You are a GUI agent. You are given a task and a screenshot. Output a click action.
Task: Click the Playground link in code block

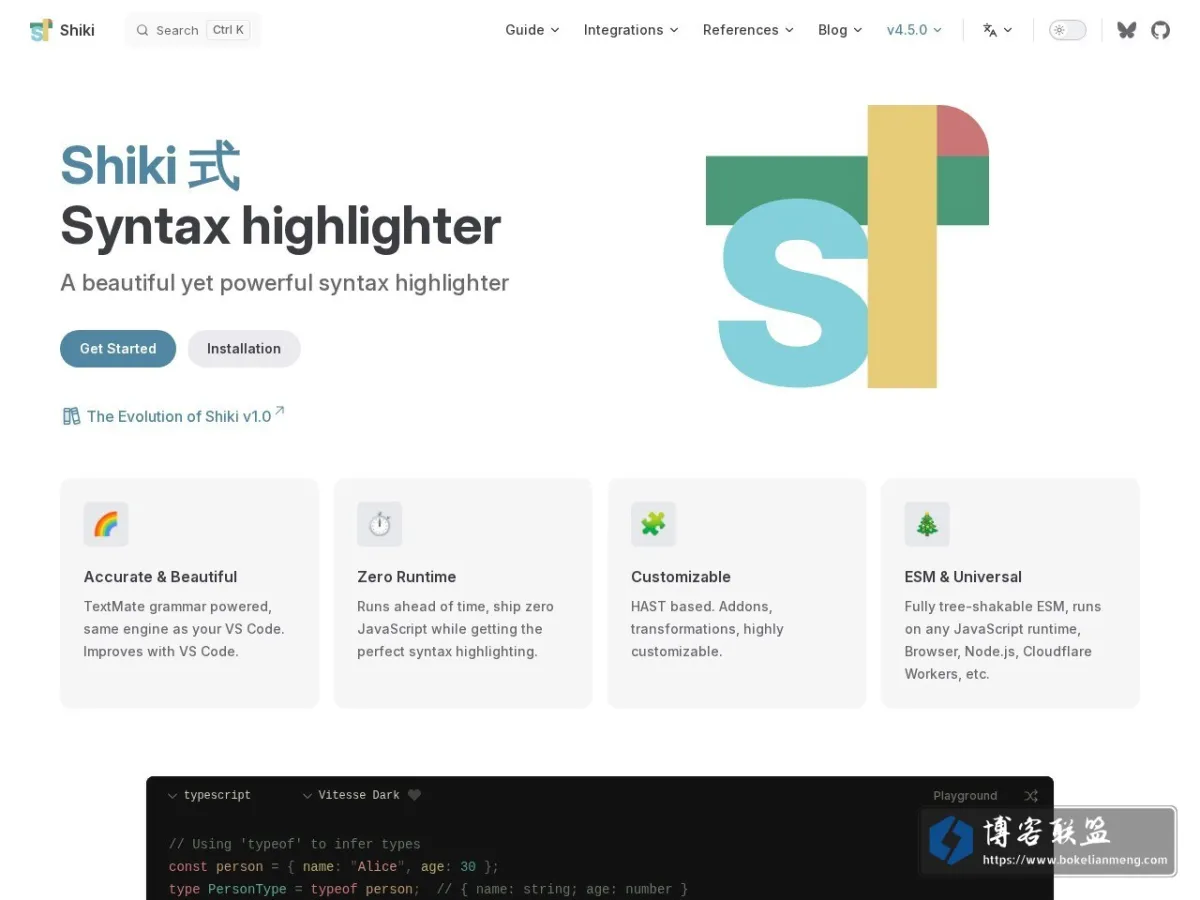(965, 796)
